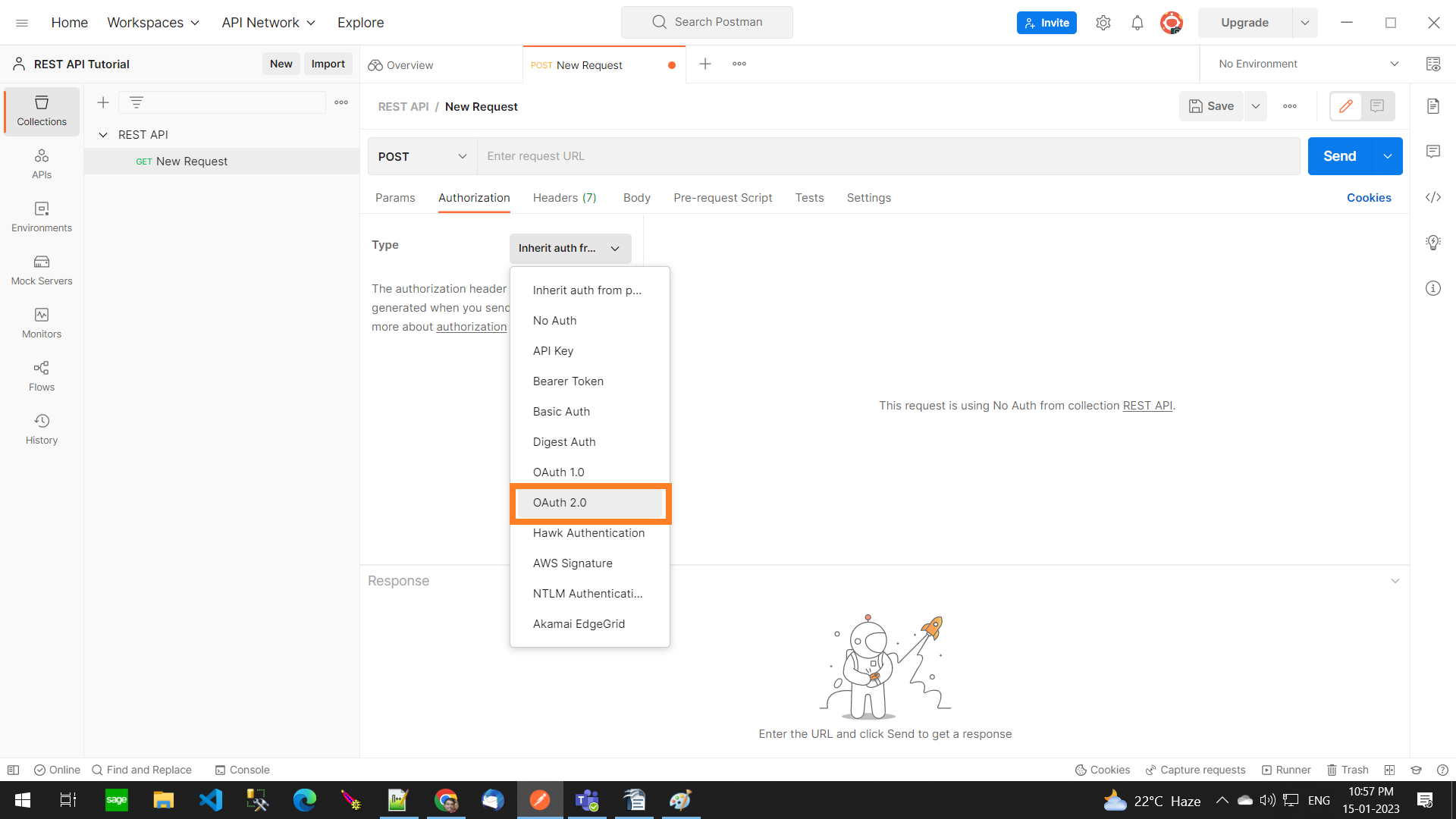The height and width of the screenshot is (819, 1456).
Task: Open Visual Studio Code from taskbar
Action: [211, 800]
